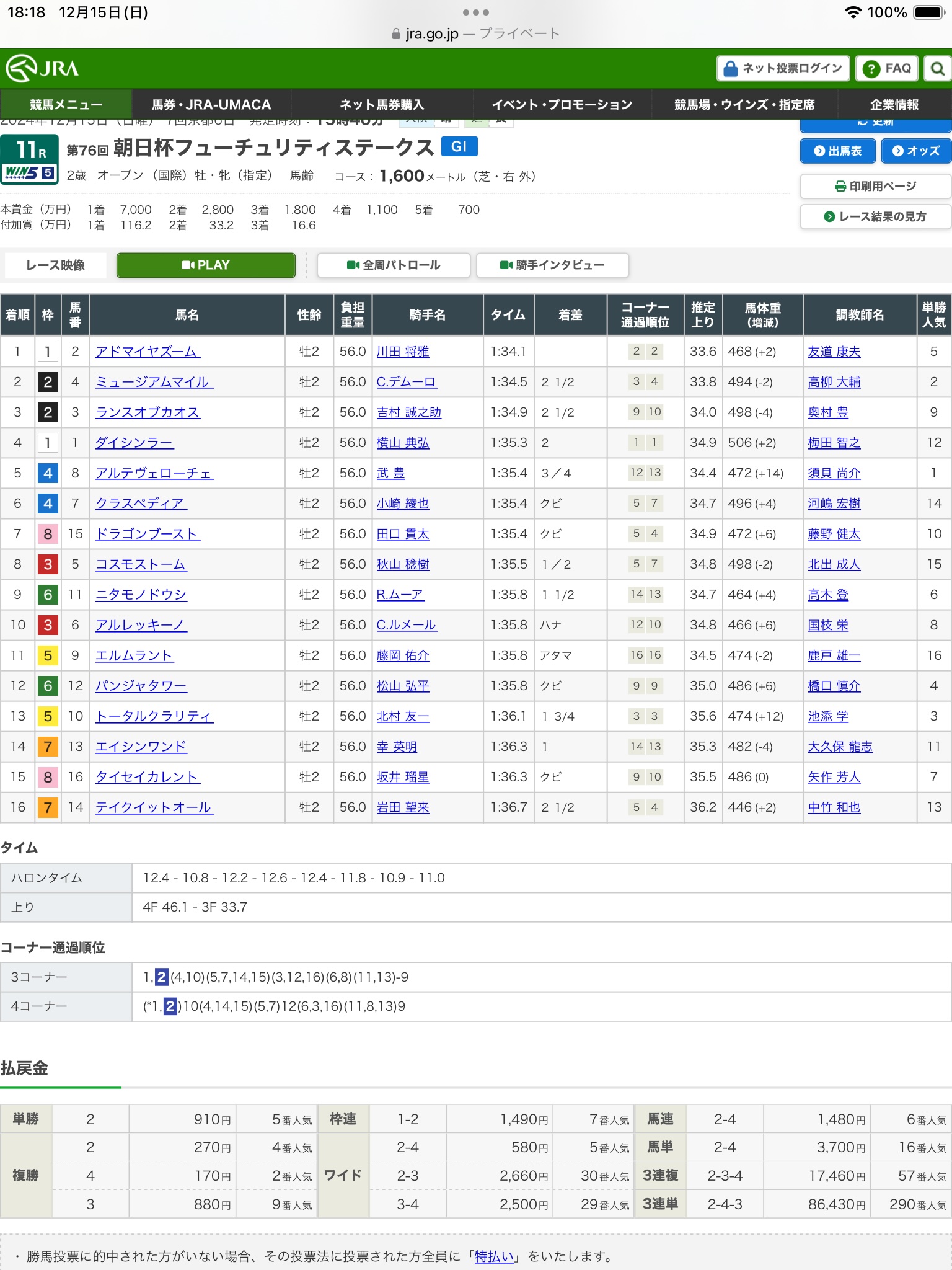
Task: Click the GI grade badge
Action: 459,146
